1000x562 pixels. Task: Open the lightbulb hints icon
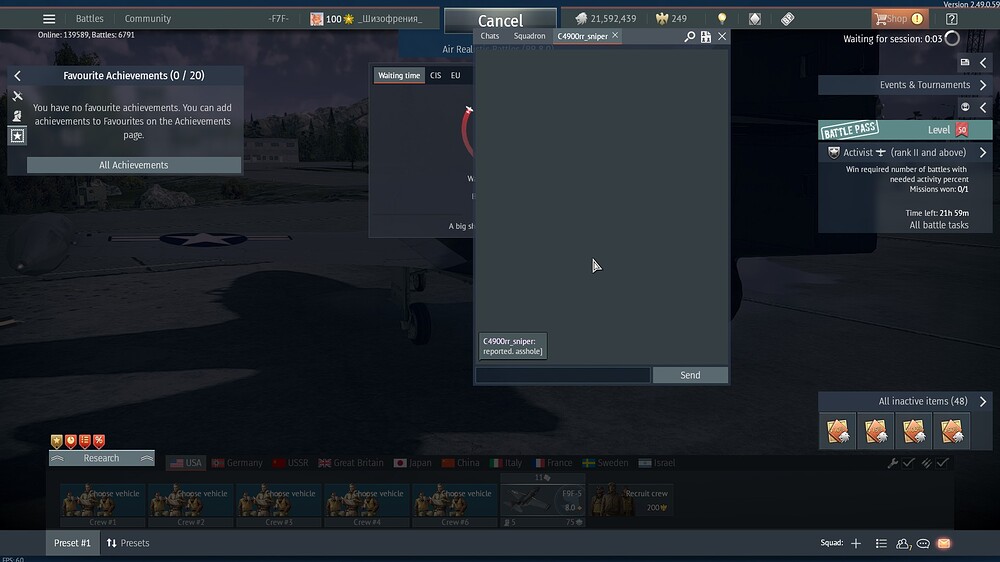coord(721,19)
